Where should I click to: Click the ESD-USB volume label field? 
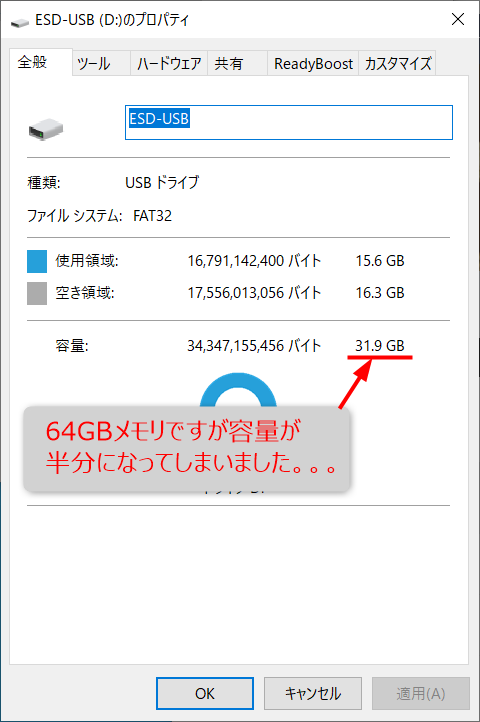(x=289, y=122)
